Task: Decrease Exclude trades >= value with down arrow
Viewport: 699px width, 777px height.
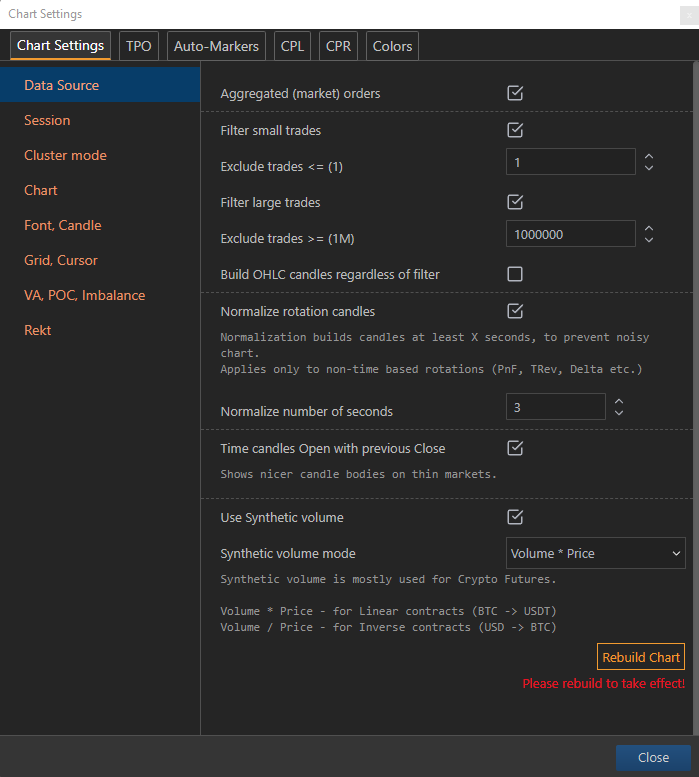Action: pos(649,240)
